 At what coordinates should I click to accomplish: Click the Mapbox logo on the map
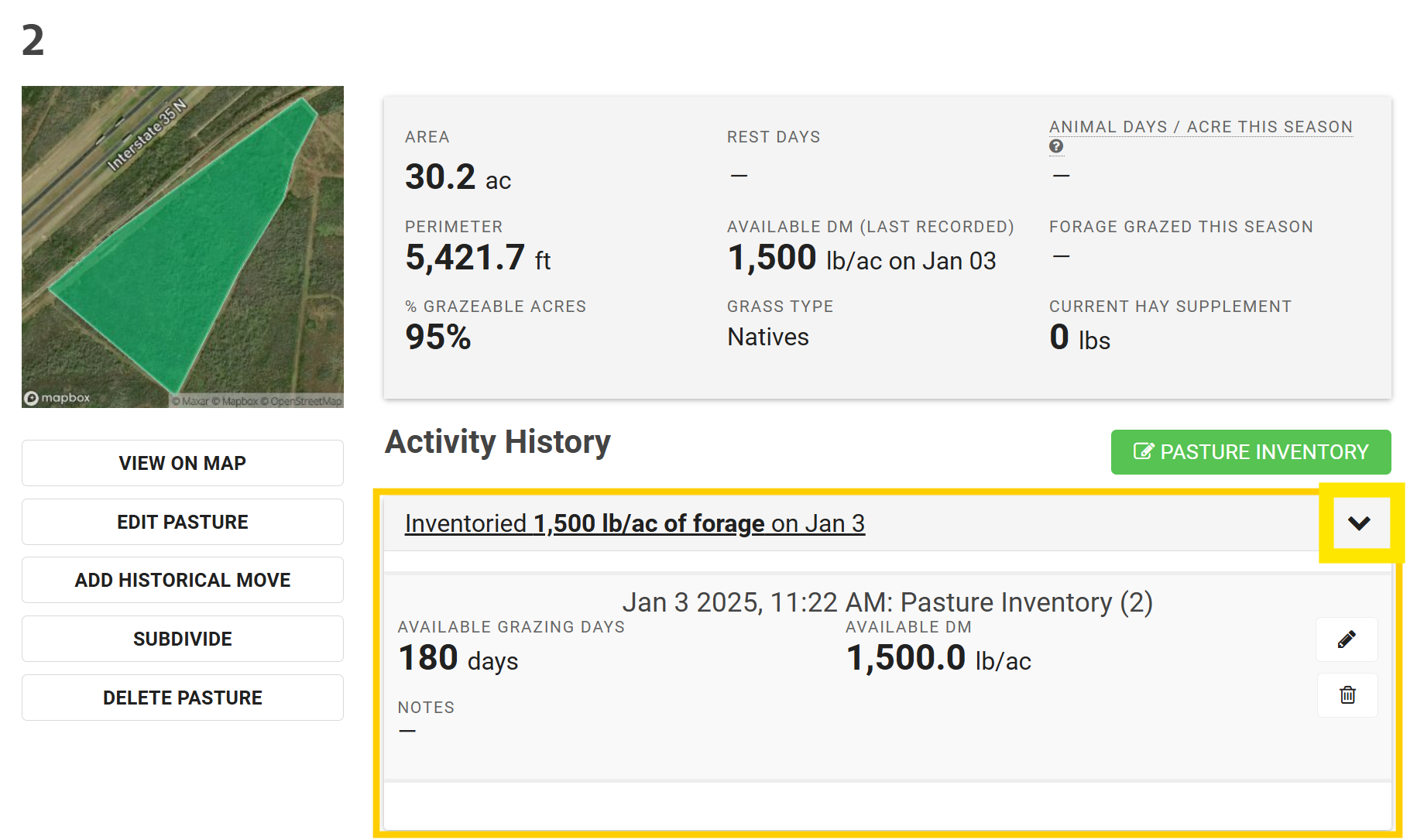(57, 398)
